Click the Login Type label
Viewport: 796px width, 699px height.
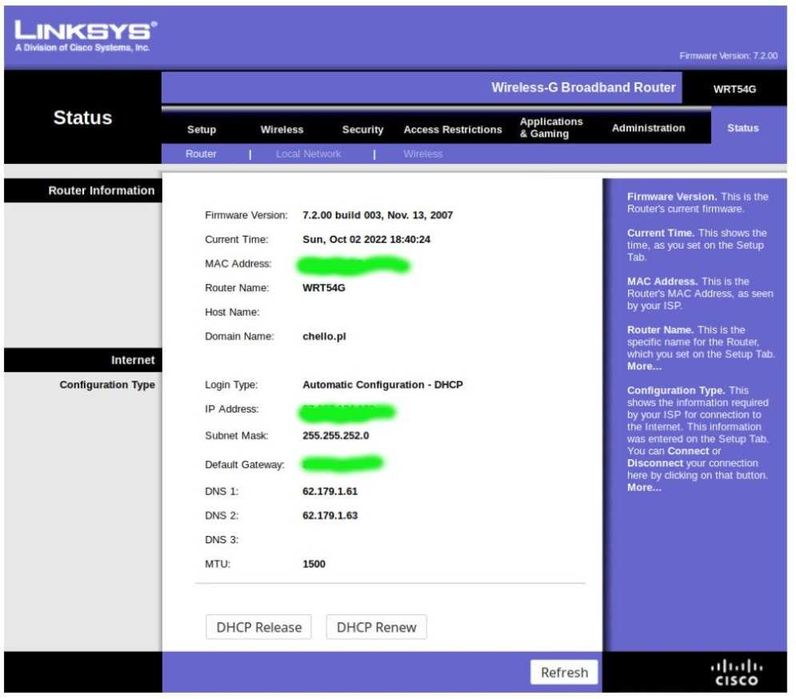[x=231, y=385]
